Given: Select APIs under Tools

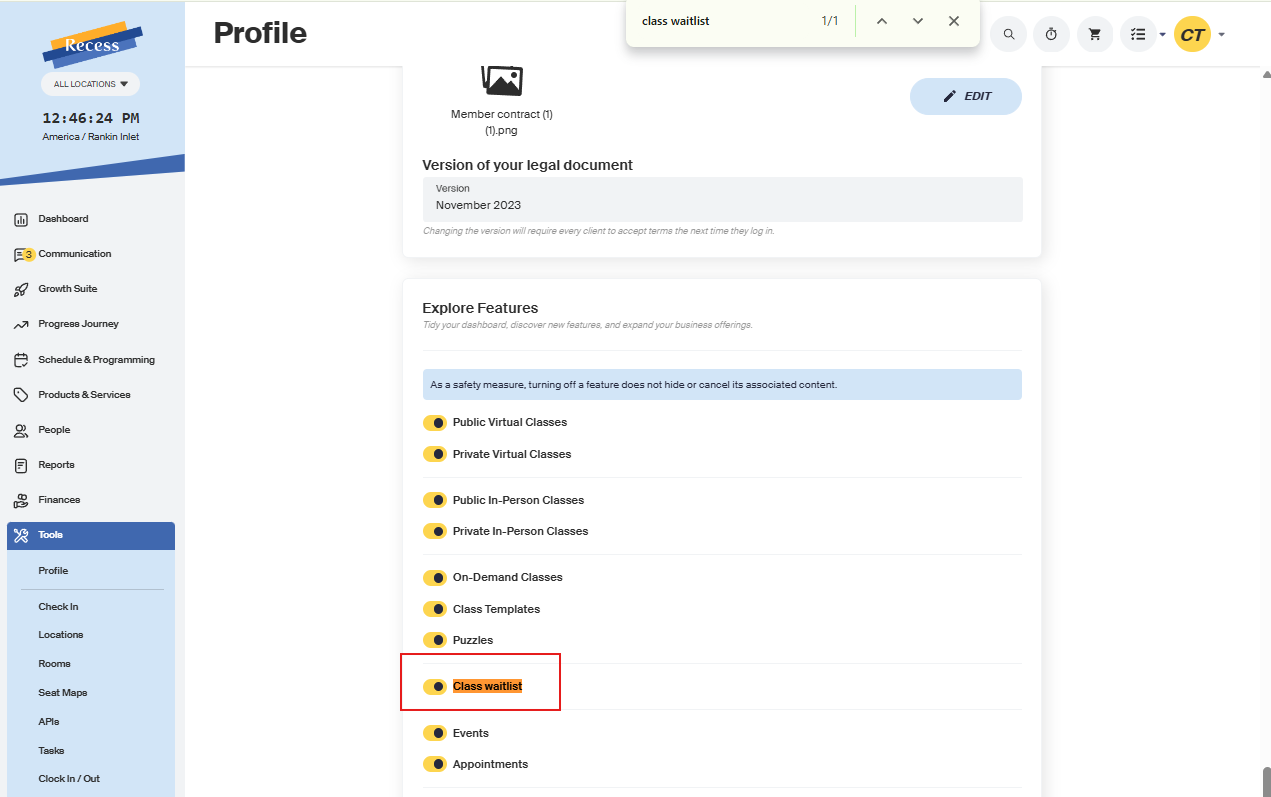Looking at the screenshot, I should (x=49, y=722).
